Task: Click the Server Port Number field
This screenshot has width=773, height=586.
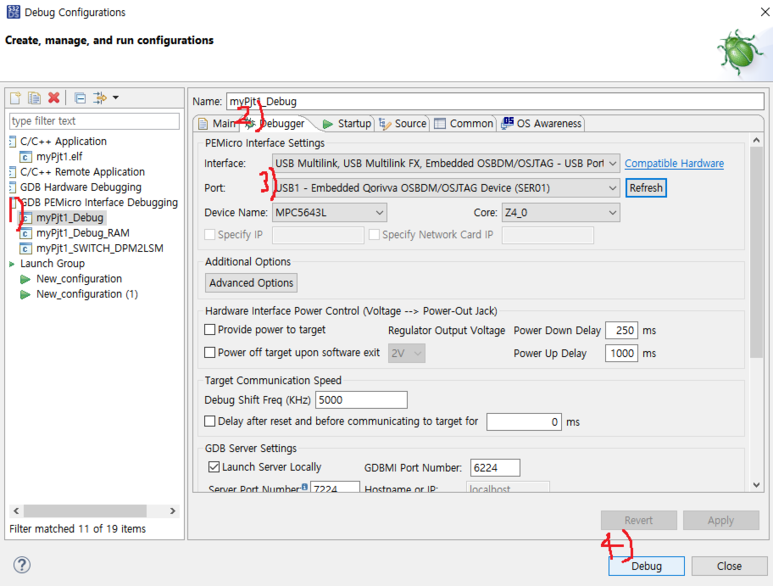Action: point(335,487)
